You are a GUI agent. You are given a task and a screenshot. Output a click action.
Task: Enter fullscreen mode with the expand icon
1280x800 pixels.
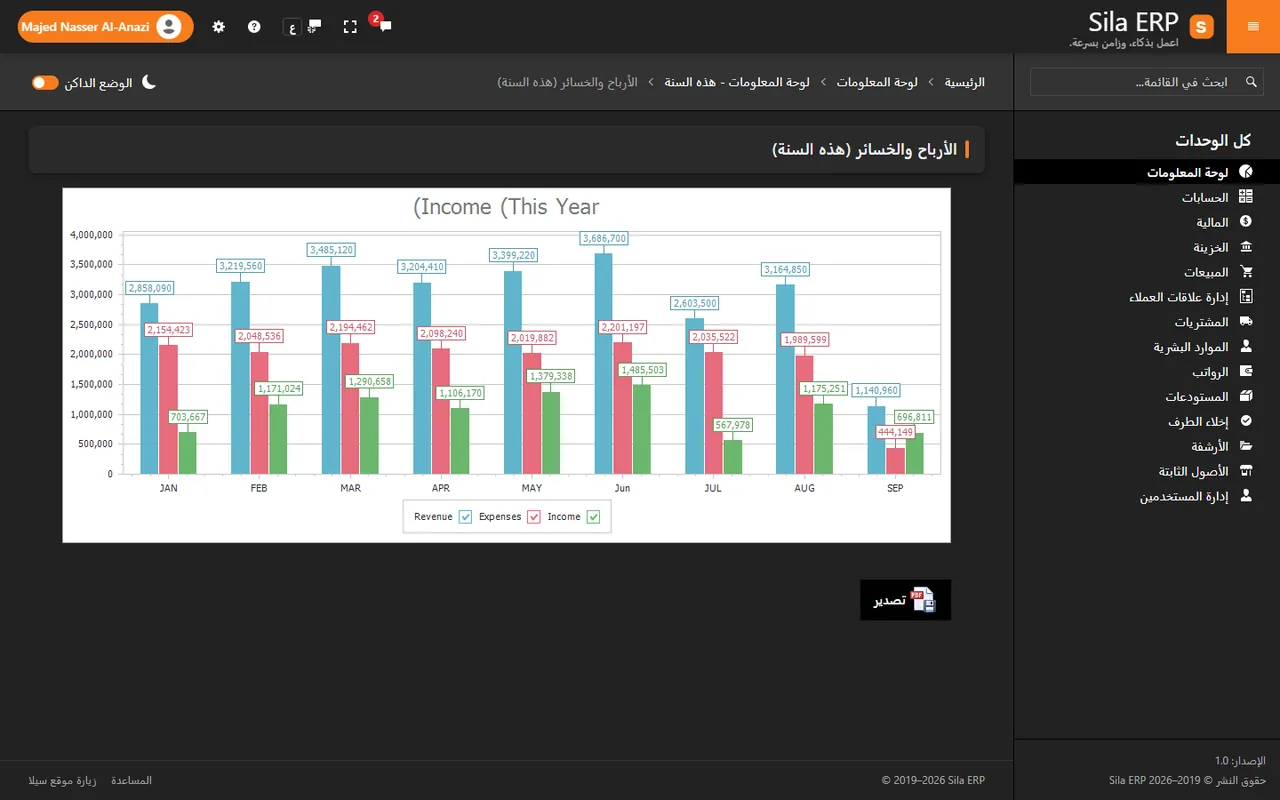(350, 27)
